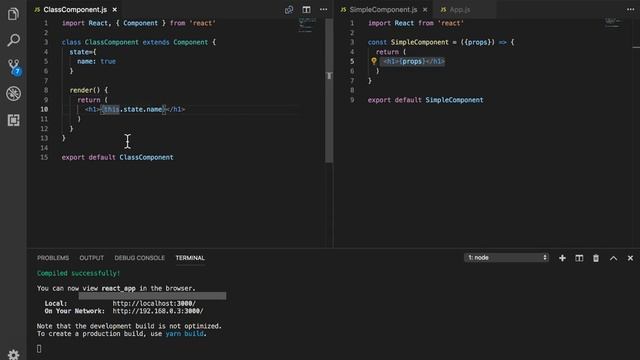Open the '1: node' terminal dropdown
The image size is (640, 360).
[506, 258]
